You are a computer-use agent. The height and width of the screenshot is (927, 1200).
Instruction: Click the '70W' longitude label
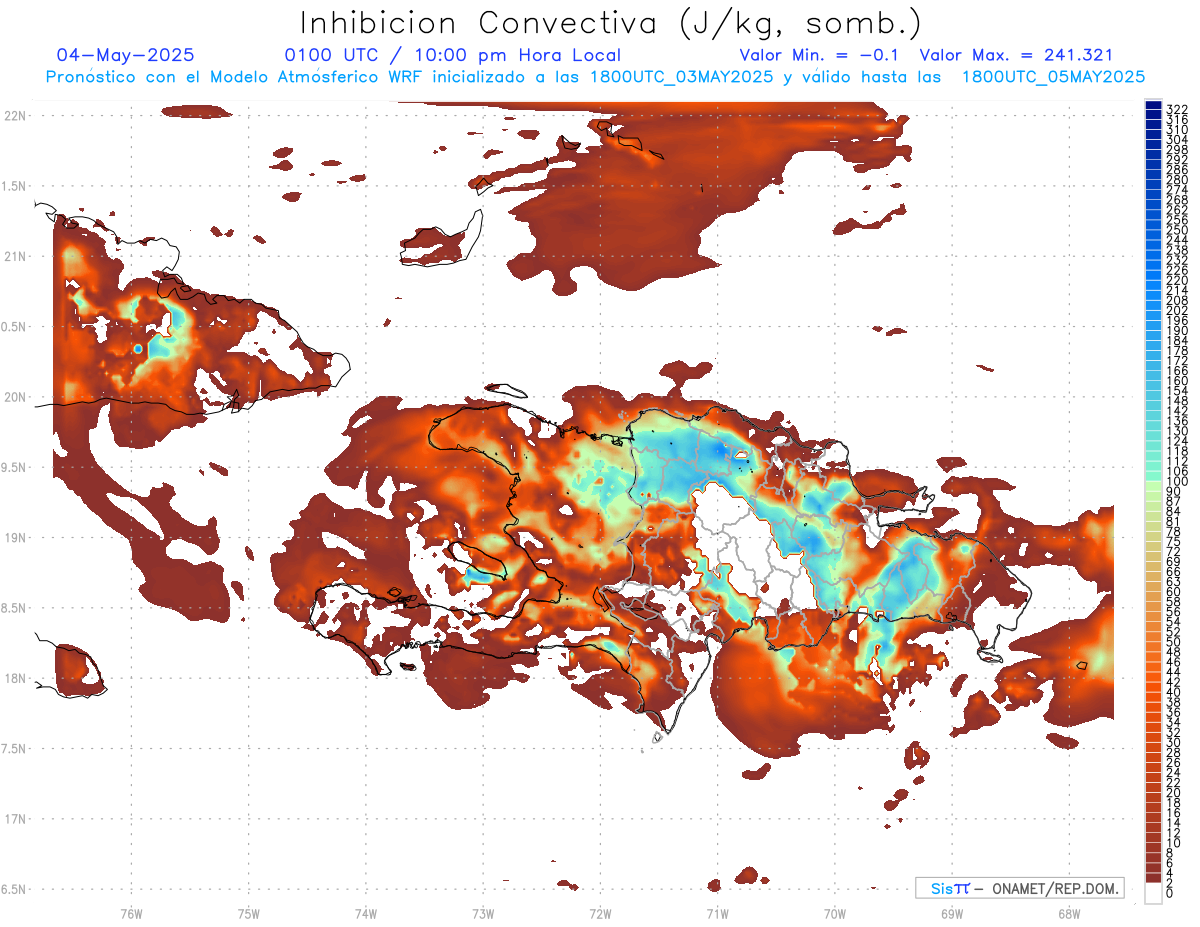click(x=834, y=913)
